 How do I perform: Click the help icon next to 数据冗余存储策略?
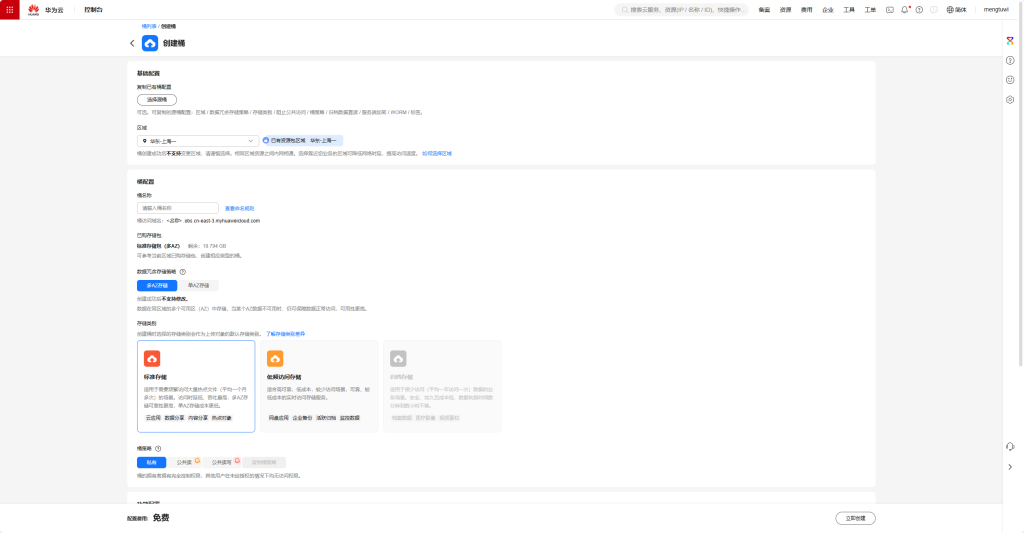[x=183, y=271]
